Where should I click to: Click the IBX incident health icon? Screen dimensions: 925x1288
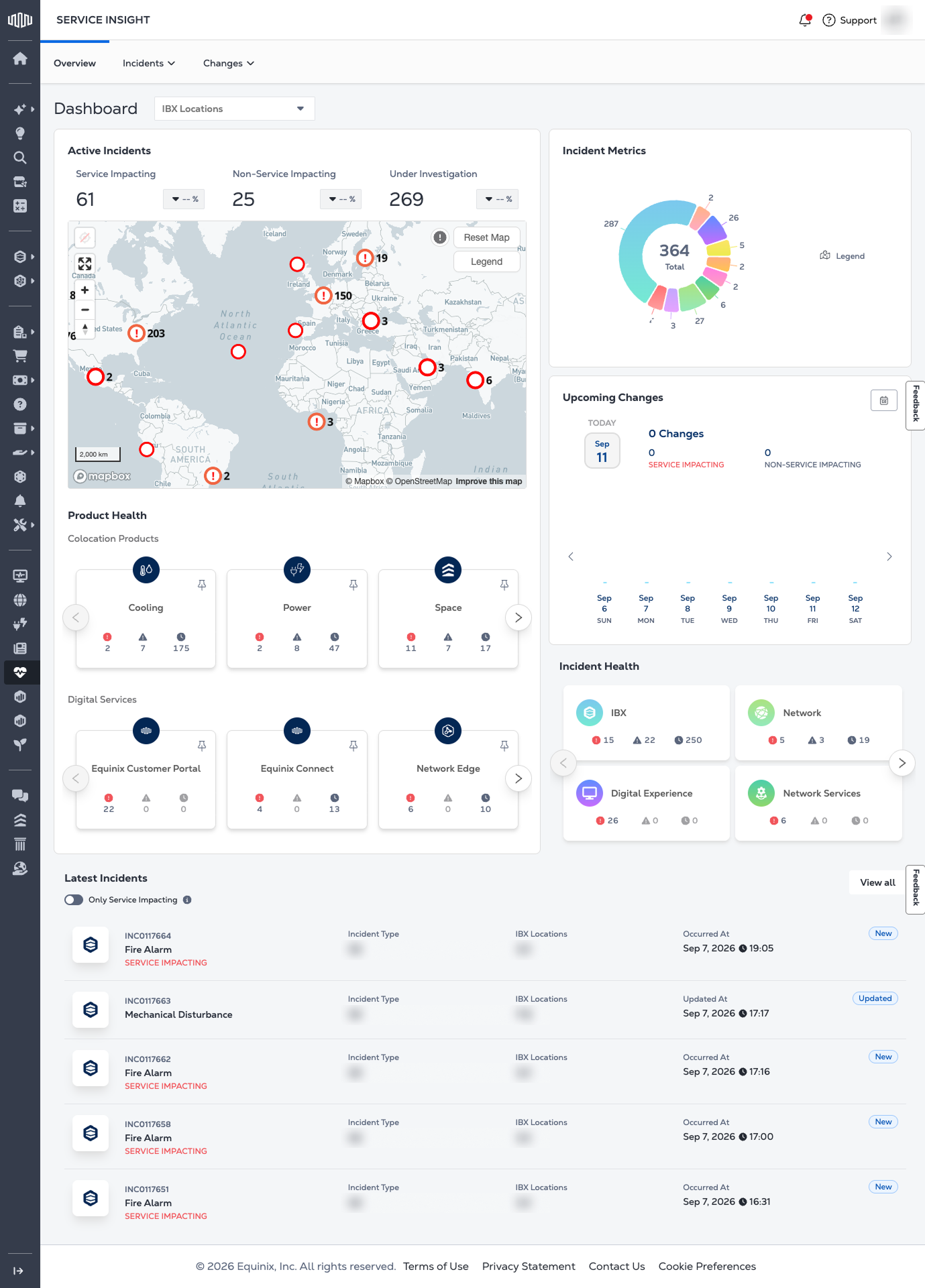pos(590,713)
